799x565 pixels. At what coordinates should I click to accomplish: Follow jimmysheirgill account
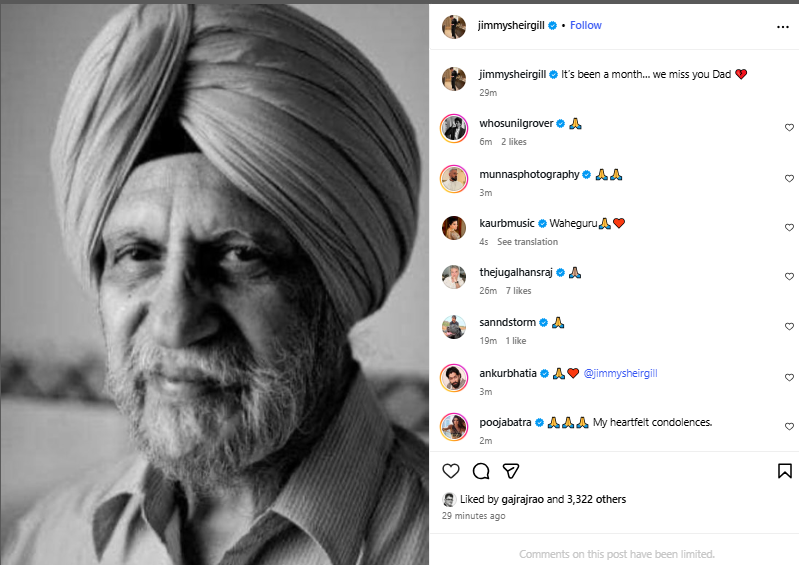coord(585,25)
